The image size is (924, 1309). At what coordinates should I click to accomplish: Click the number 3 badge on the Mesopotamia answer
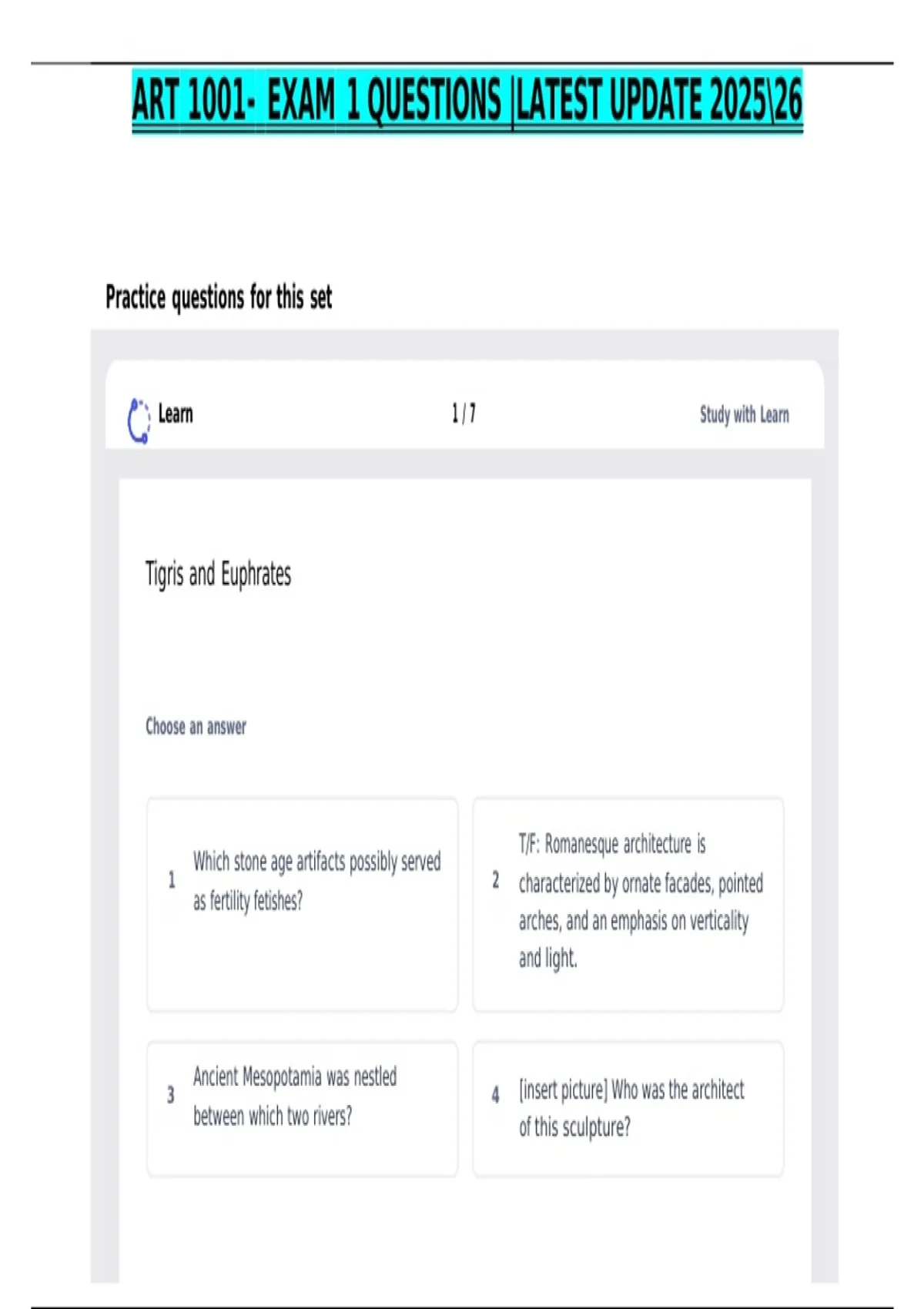[171, 1095]
